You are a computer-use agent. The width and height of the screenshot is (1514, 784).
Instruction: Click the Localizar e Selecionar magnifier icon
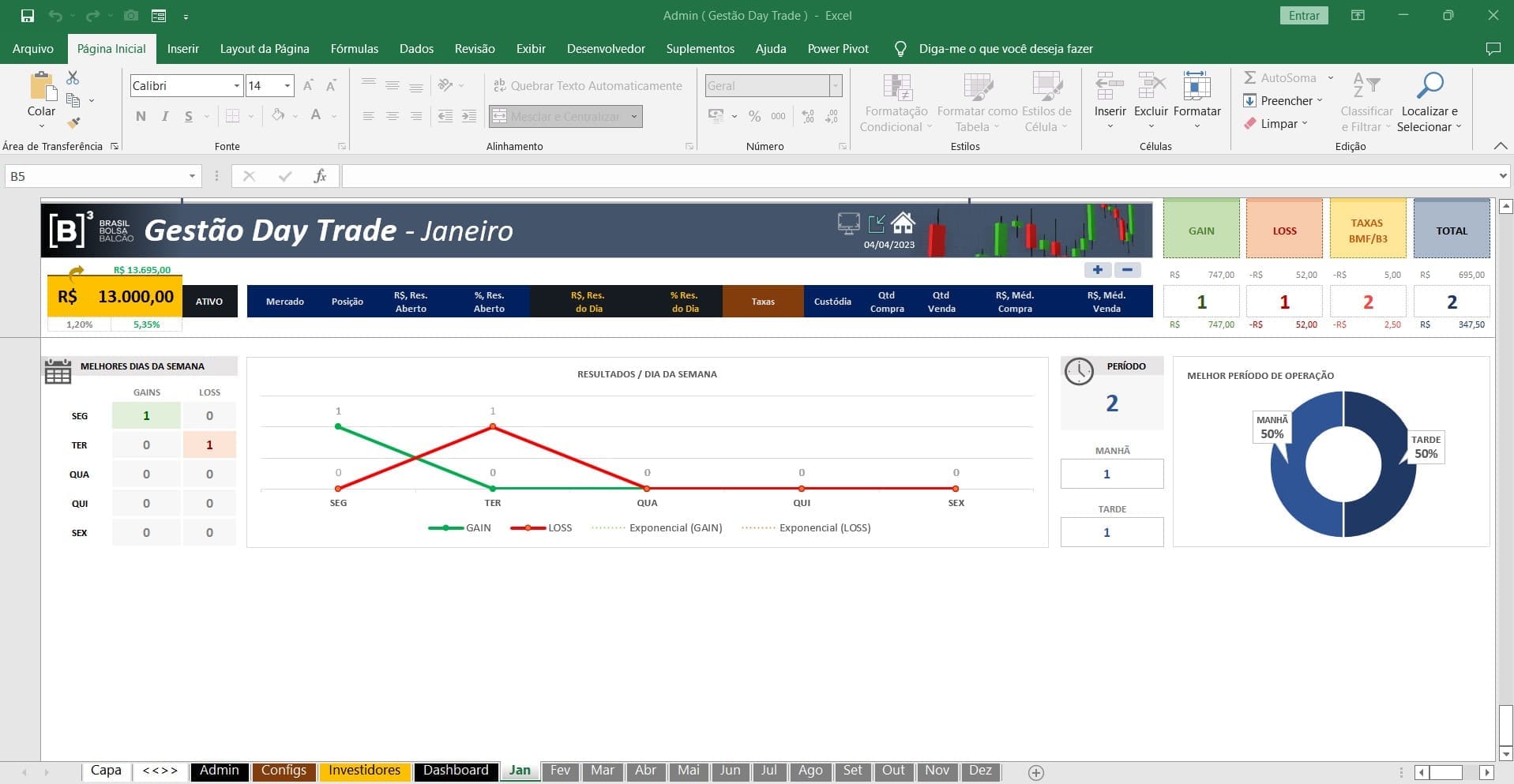1429,84
